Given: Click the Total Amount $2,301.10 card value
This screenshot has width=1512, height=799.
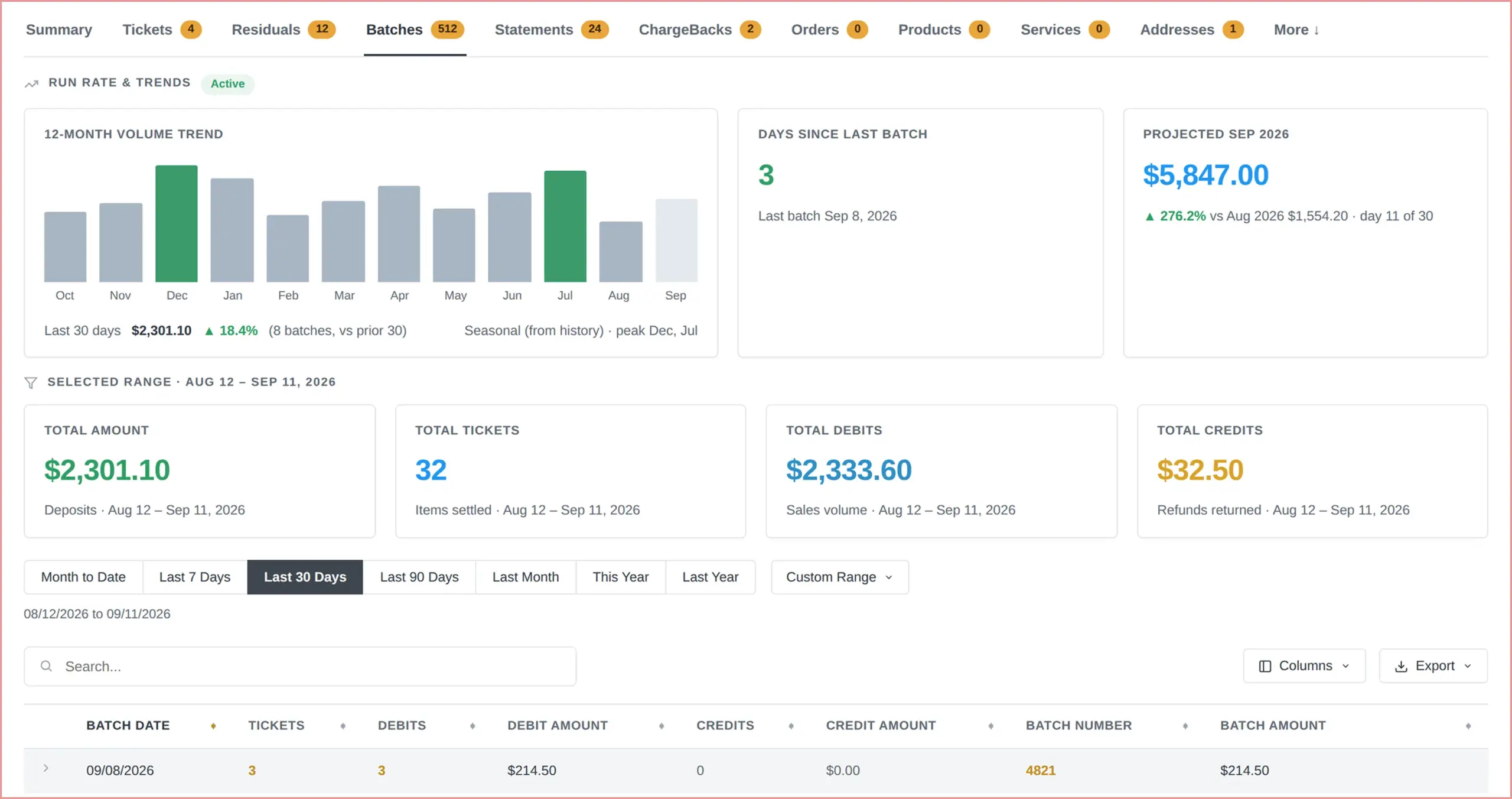Looking at the screenshot, I should [107, 470].
